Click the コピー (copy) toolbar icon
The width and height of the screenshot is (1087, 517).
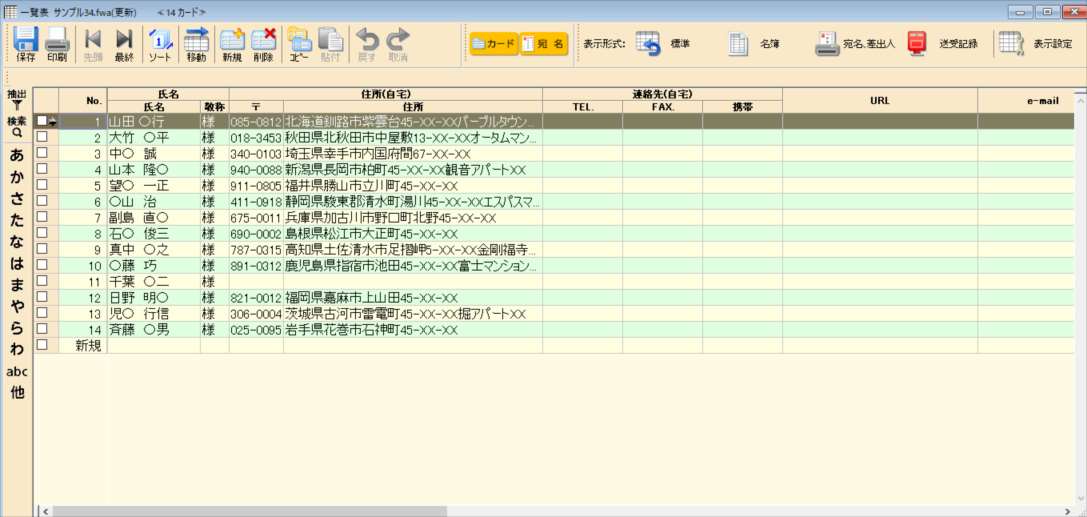tap(299, 42)
